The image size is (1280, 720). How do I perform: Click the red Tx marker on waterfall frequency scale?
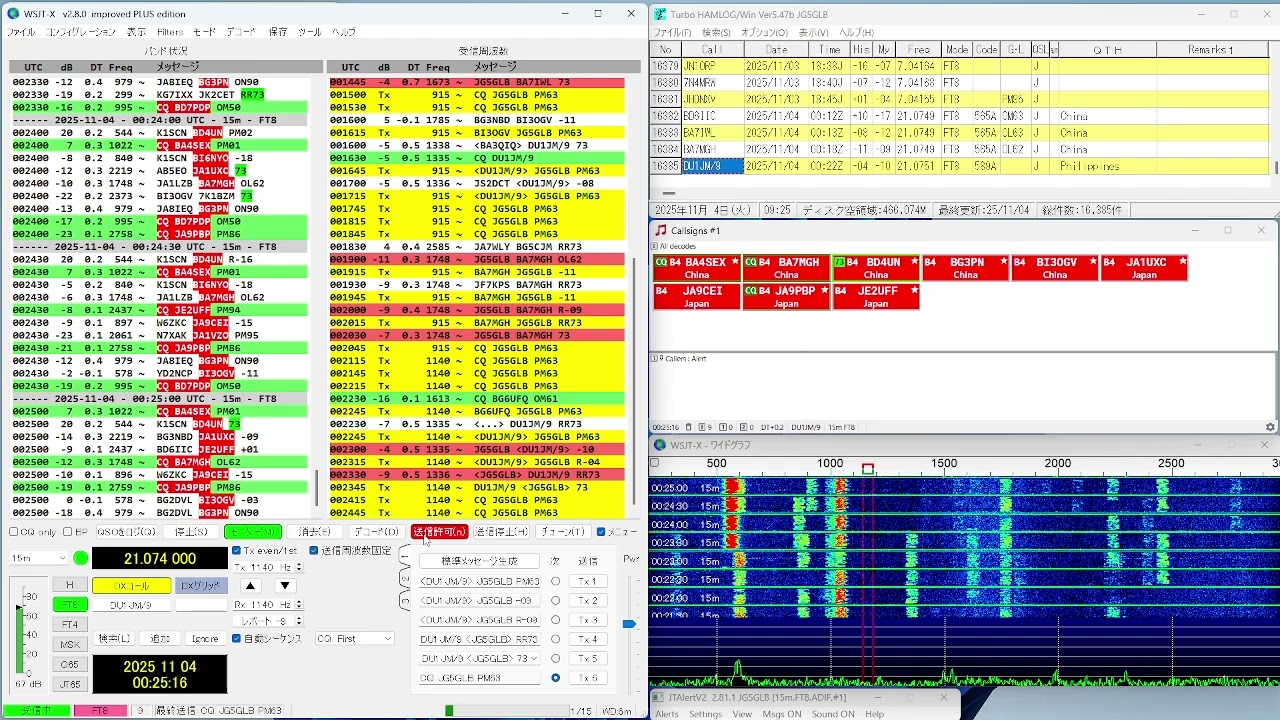click(x=867, y=468)
